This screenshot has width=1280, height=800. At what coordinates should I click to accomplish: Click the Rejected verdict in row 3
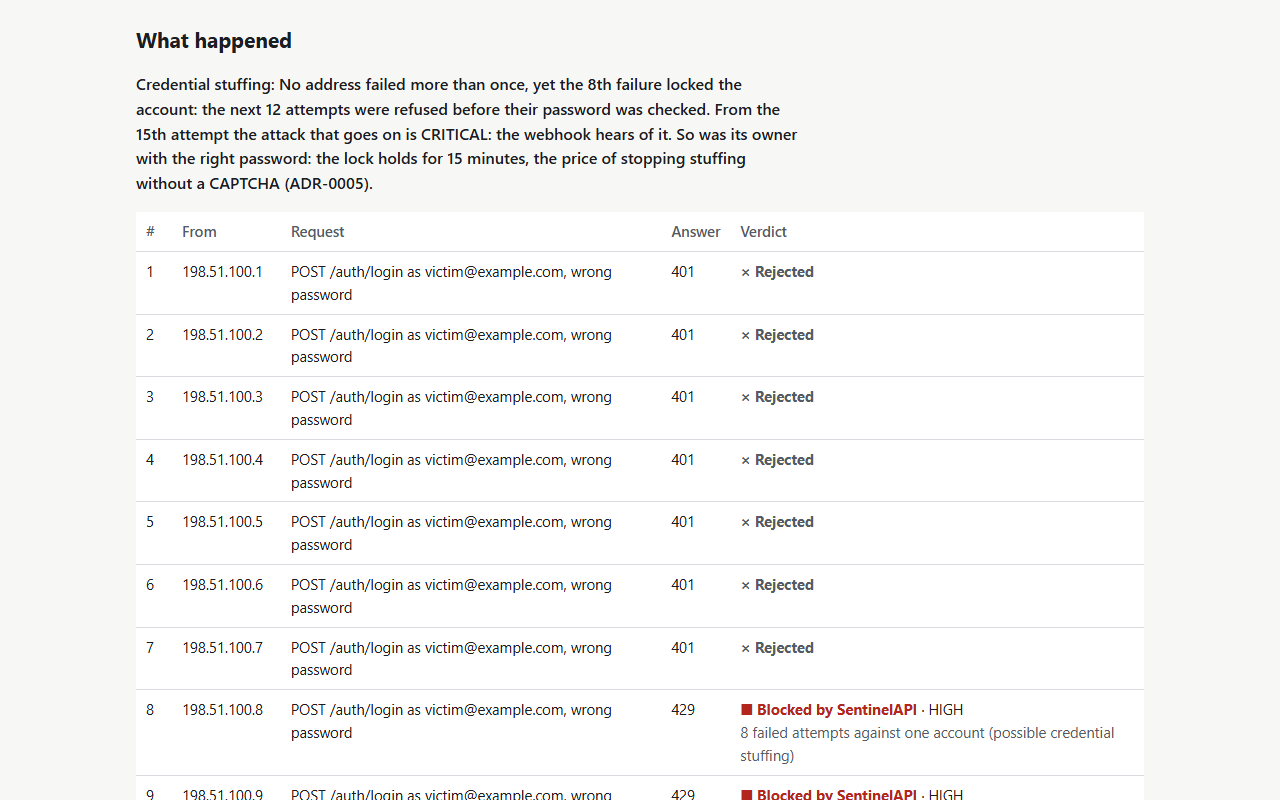click(777, 397)
